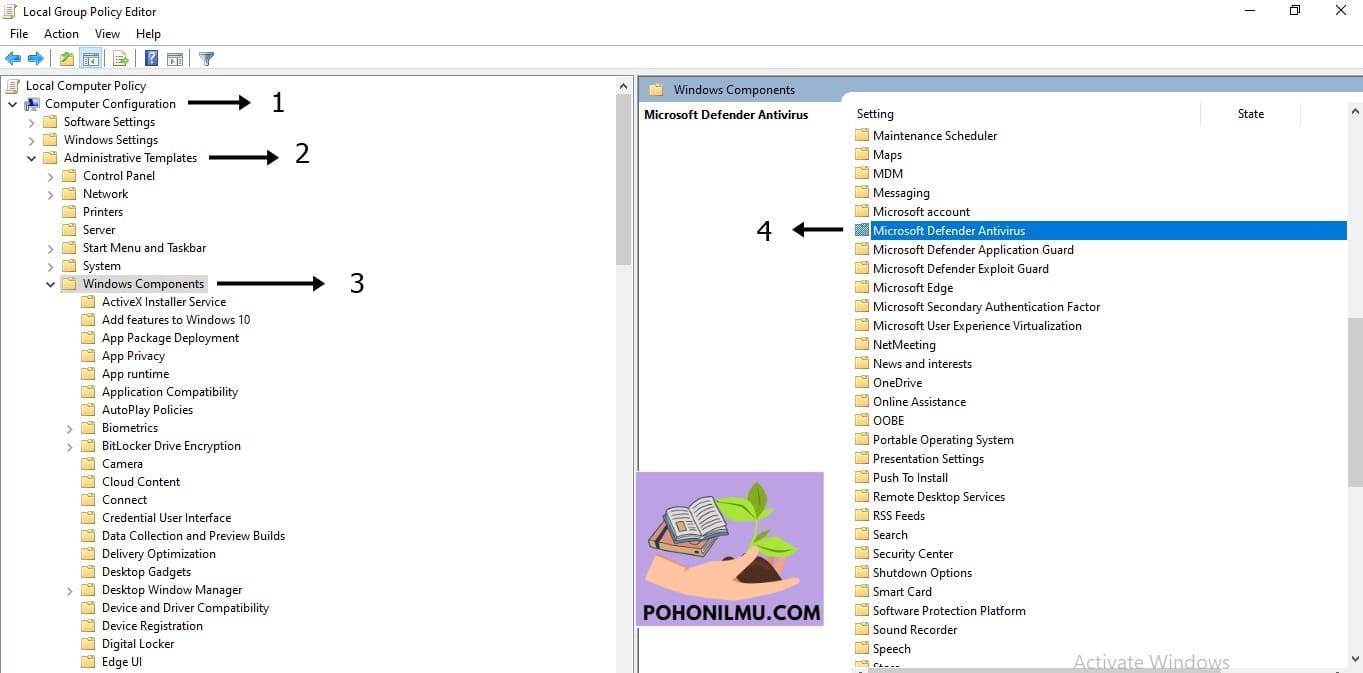Select the Remote Desktop Services folder

(x=938, y=497)
